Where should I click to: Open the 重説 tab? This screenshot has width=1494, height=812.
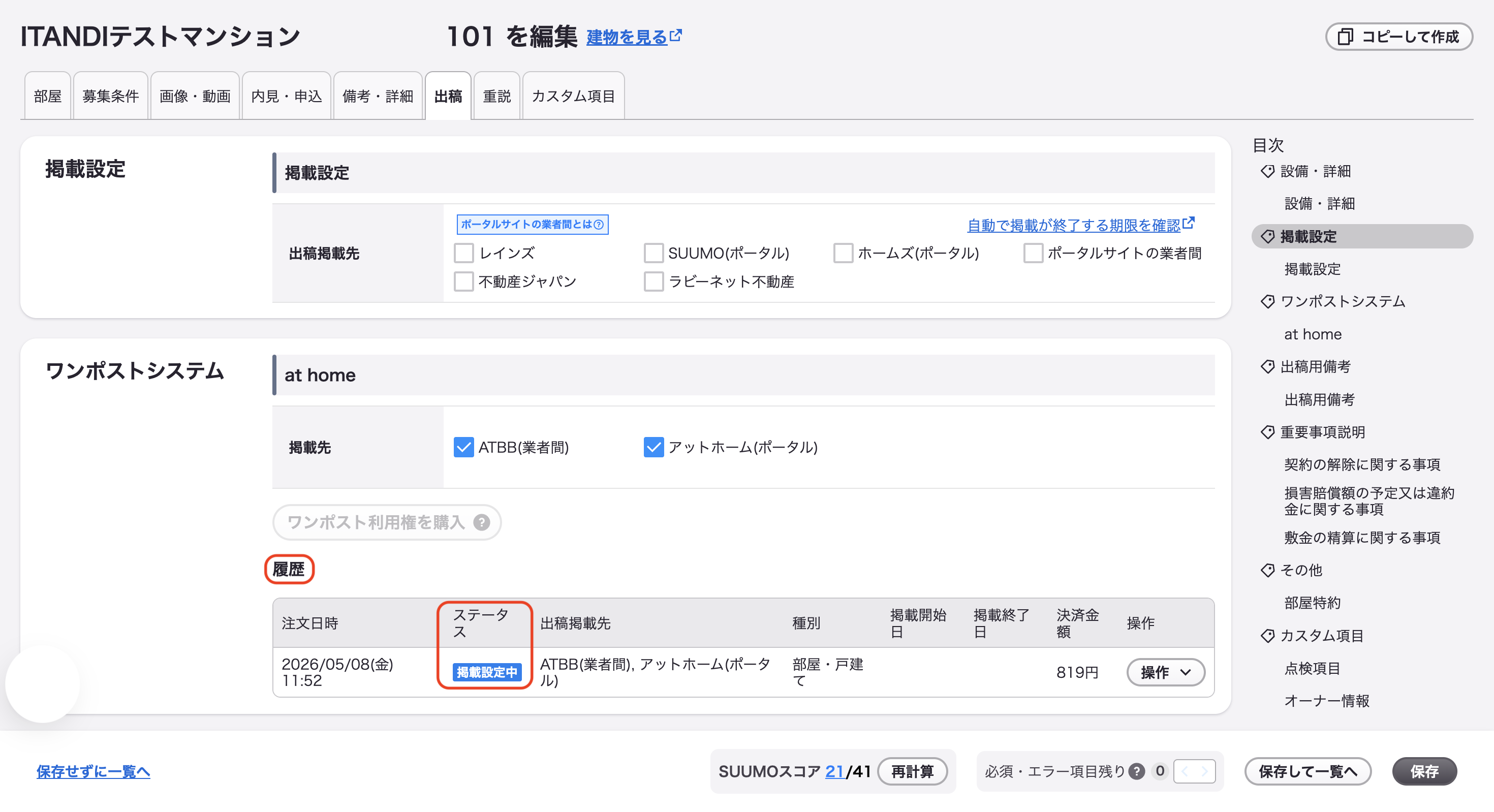pyautogui.click(x=497, y=96)
